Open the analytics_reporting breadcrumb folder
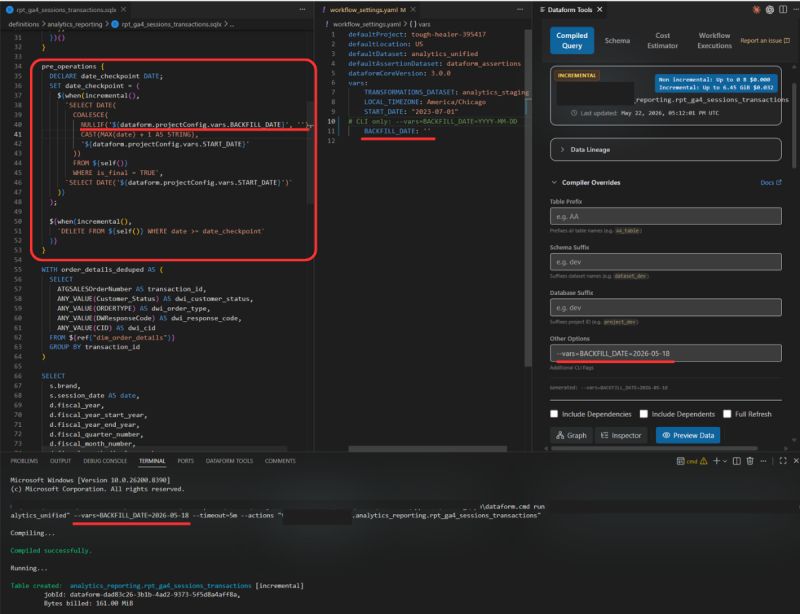 pos(74,24)
